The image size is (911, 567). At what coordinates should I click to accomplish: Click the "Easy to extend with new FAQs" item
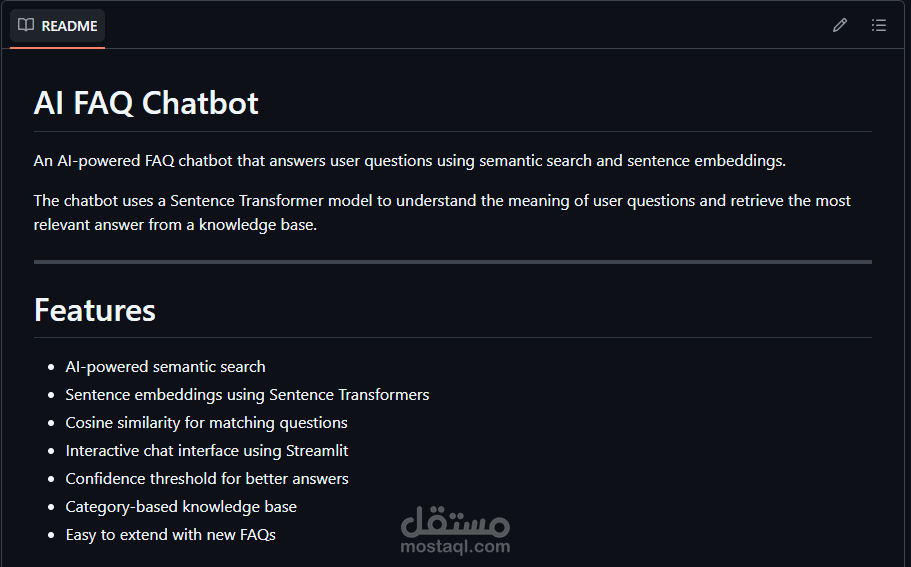(x=170, y=535)
